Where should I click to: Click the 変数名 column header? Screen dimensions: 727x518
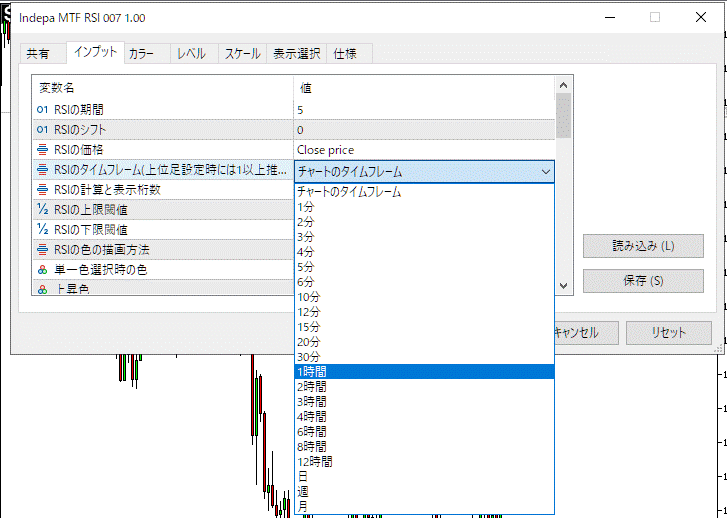tap(163, 88)
